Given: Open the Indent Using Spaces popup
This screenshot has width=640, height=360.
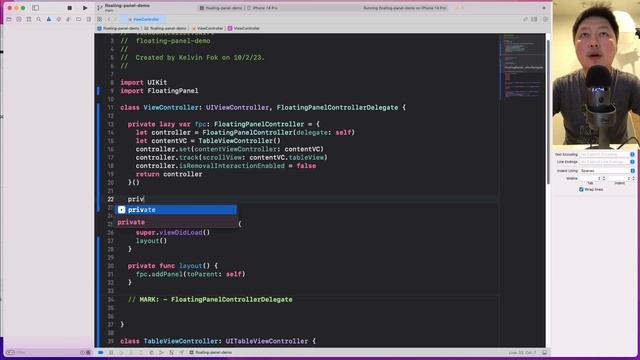Looking at the screenshot, I should 607,171.
